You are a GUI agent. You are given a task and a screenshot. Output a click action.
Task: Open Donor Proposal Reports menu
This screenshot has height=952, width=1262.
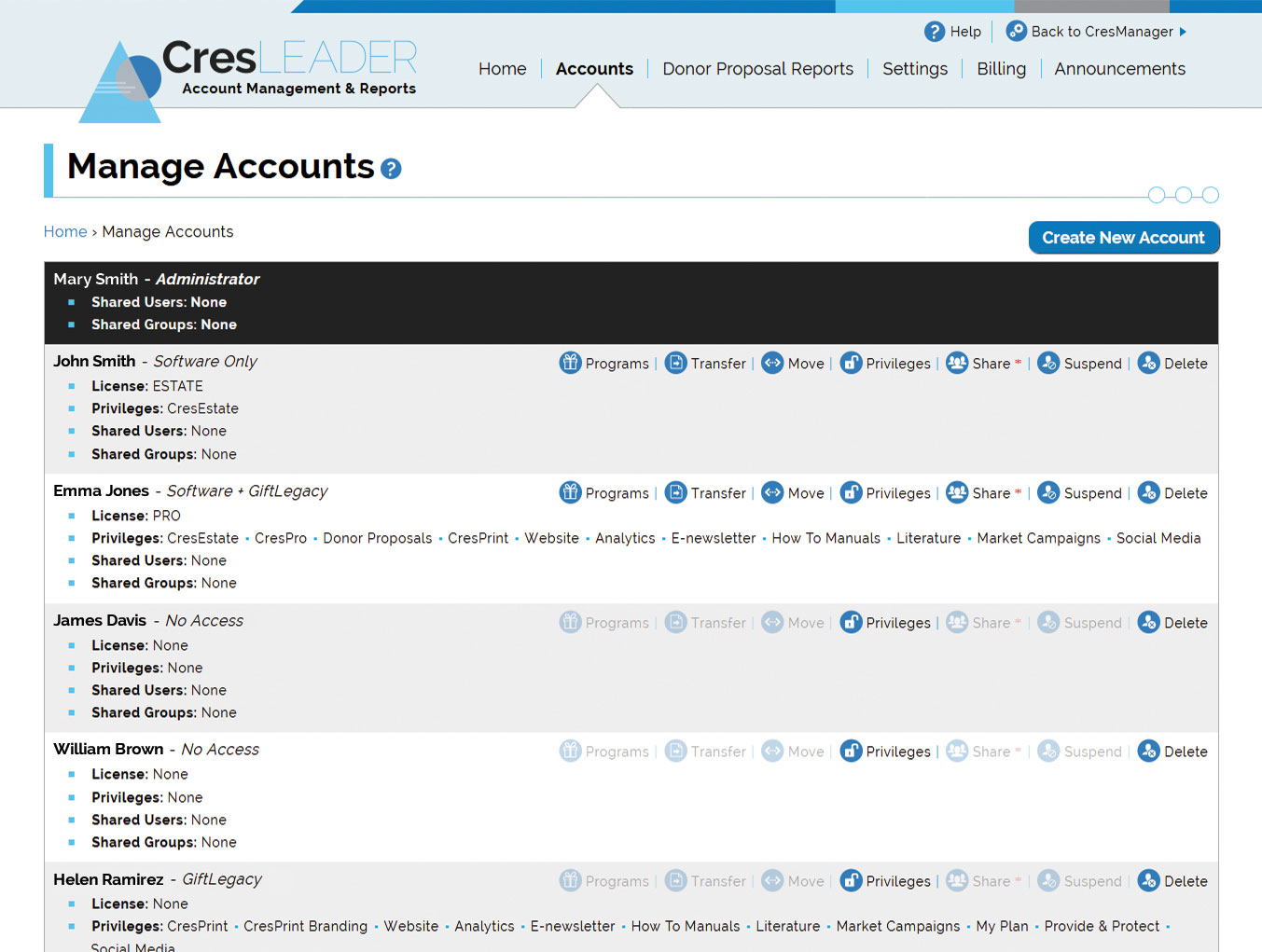click(757, 69)
